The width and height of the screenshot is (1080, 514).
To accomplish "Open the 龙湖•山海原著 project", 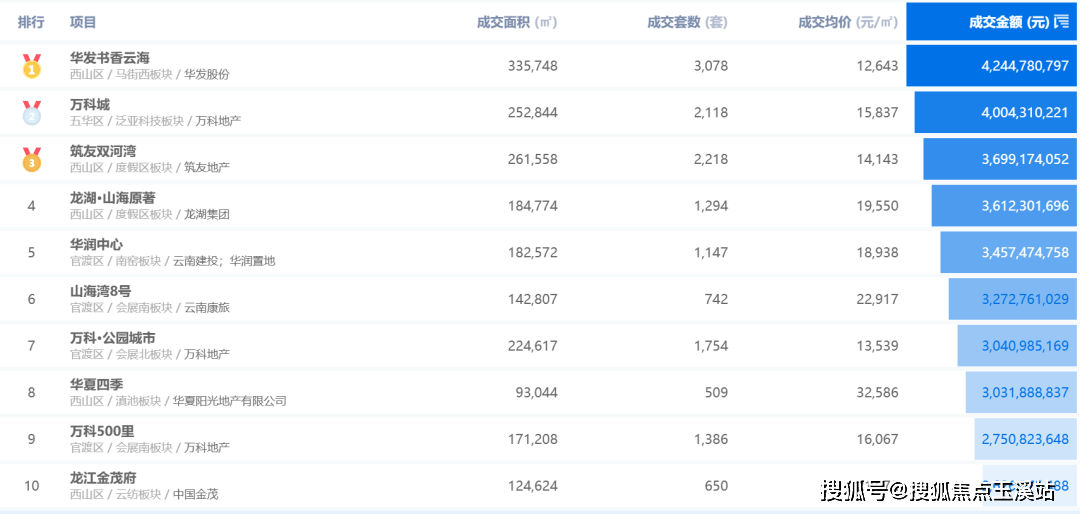I will 113,198.
